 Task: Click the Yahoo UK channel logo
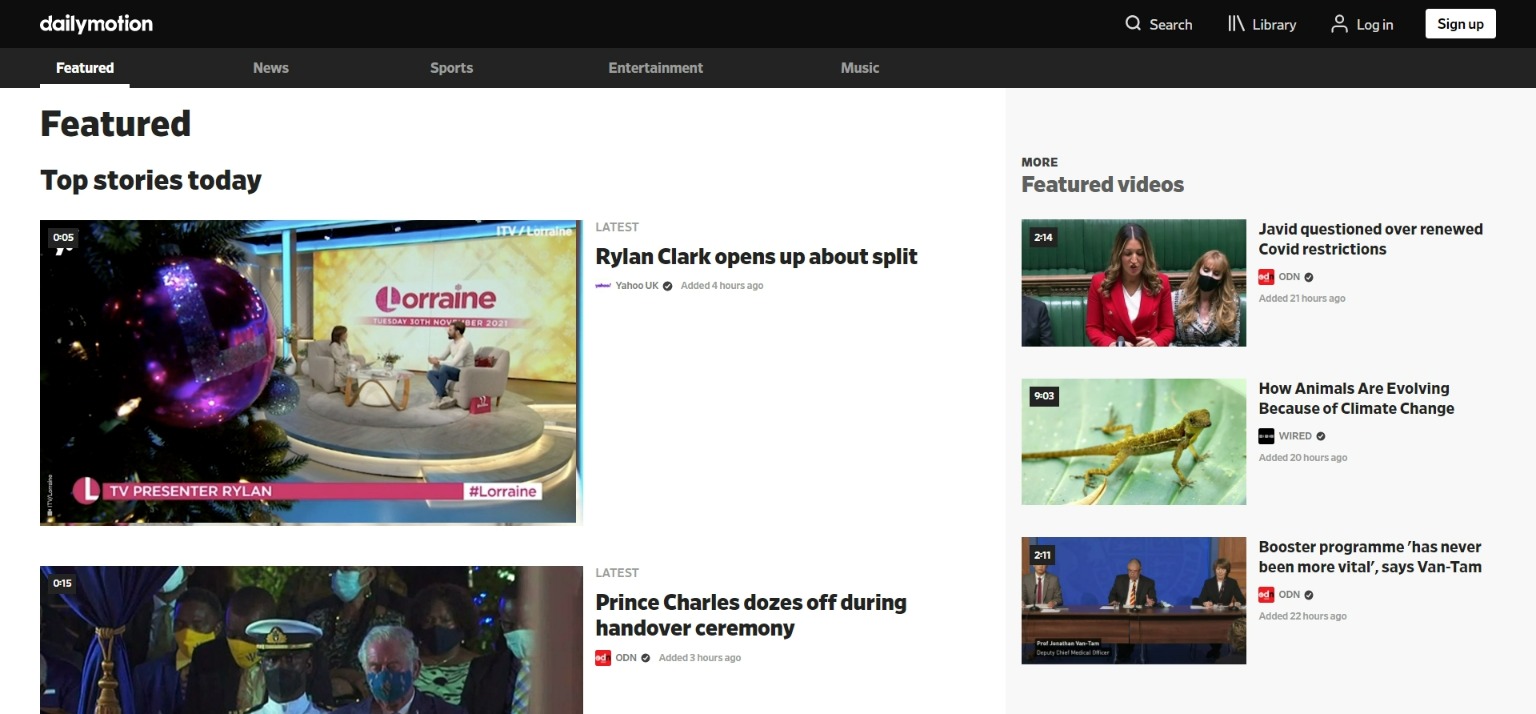[603, 285]
